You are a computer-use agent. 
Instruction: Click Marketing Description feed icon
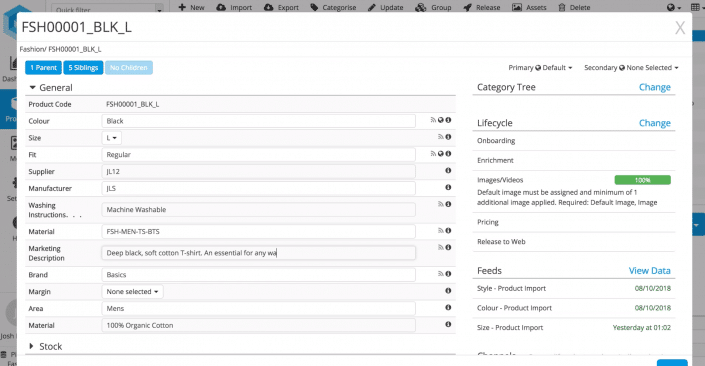tap(441, 247)
